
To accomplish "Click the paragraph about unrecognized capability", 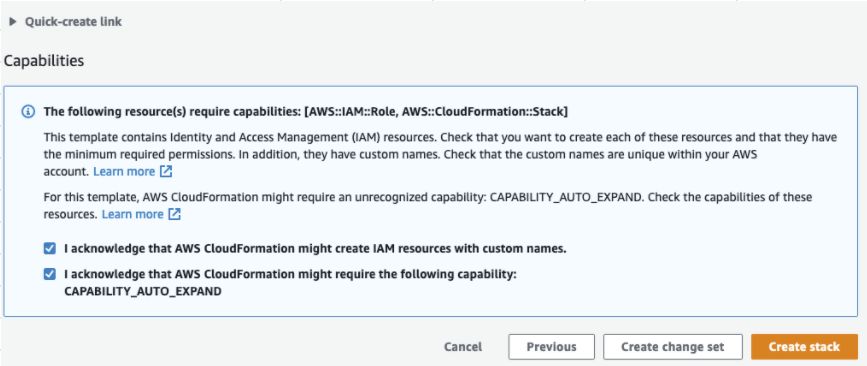I will [427, 206].
